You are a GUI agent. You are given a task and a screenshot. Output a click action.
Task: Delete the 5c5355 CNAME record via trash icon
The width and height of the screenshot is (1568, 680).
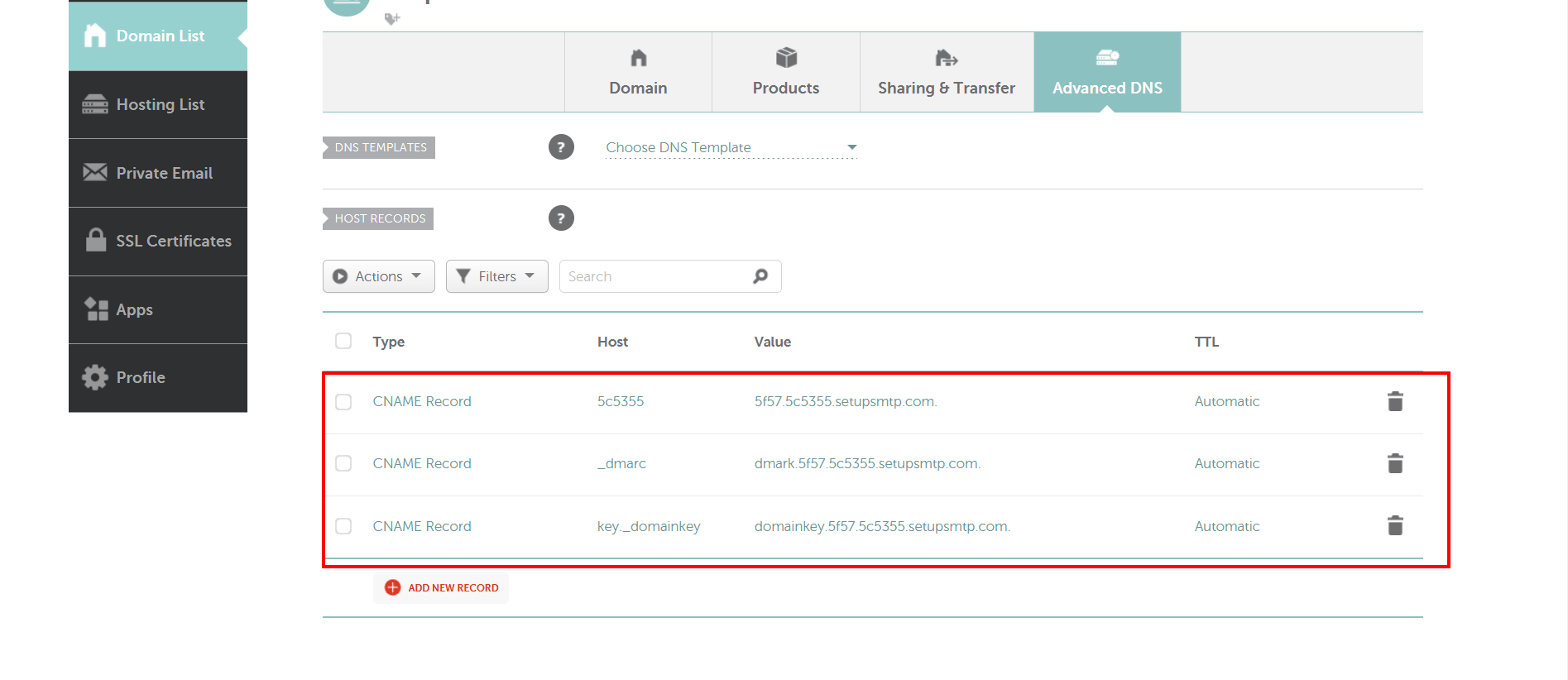click(x=1394, y=401)
